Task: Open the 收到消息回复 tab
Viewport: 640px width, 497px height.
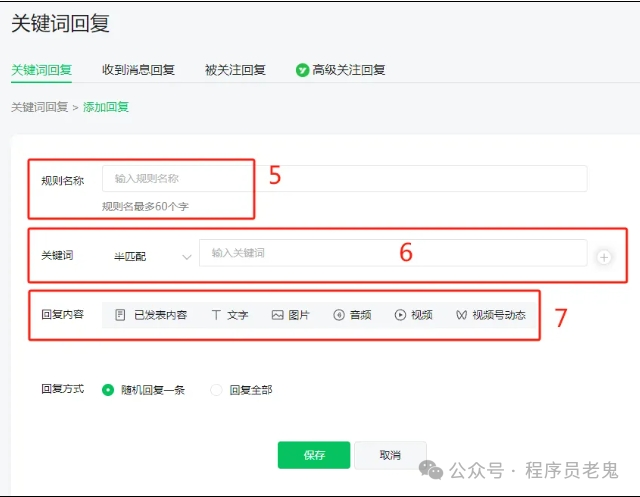Action: coord(138,70)
